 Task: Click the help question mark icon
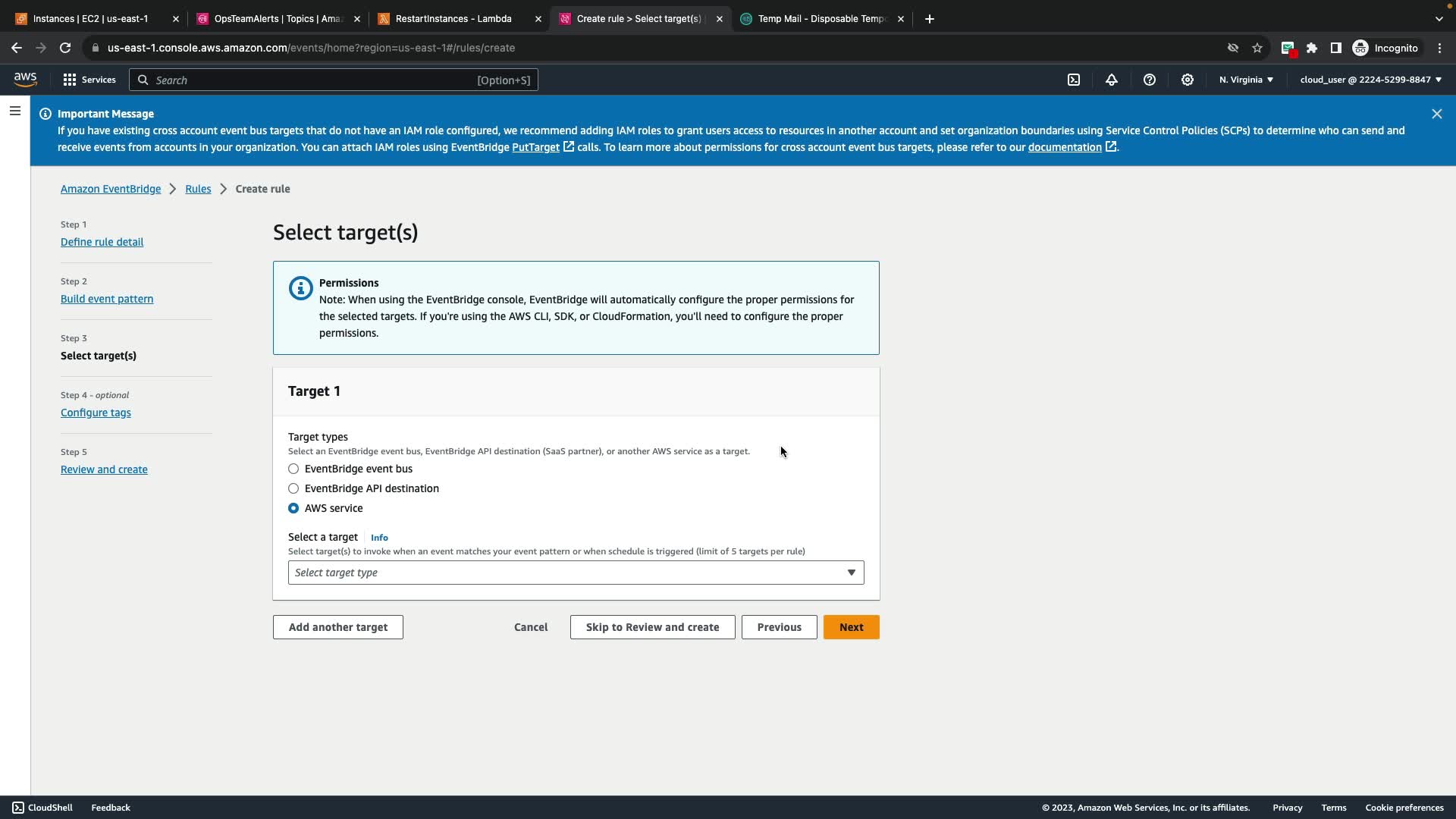1150,80
